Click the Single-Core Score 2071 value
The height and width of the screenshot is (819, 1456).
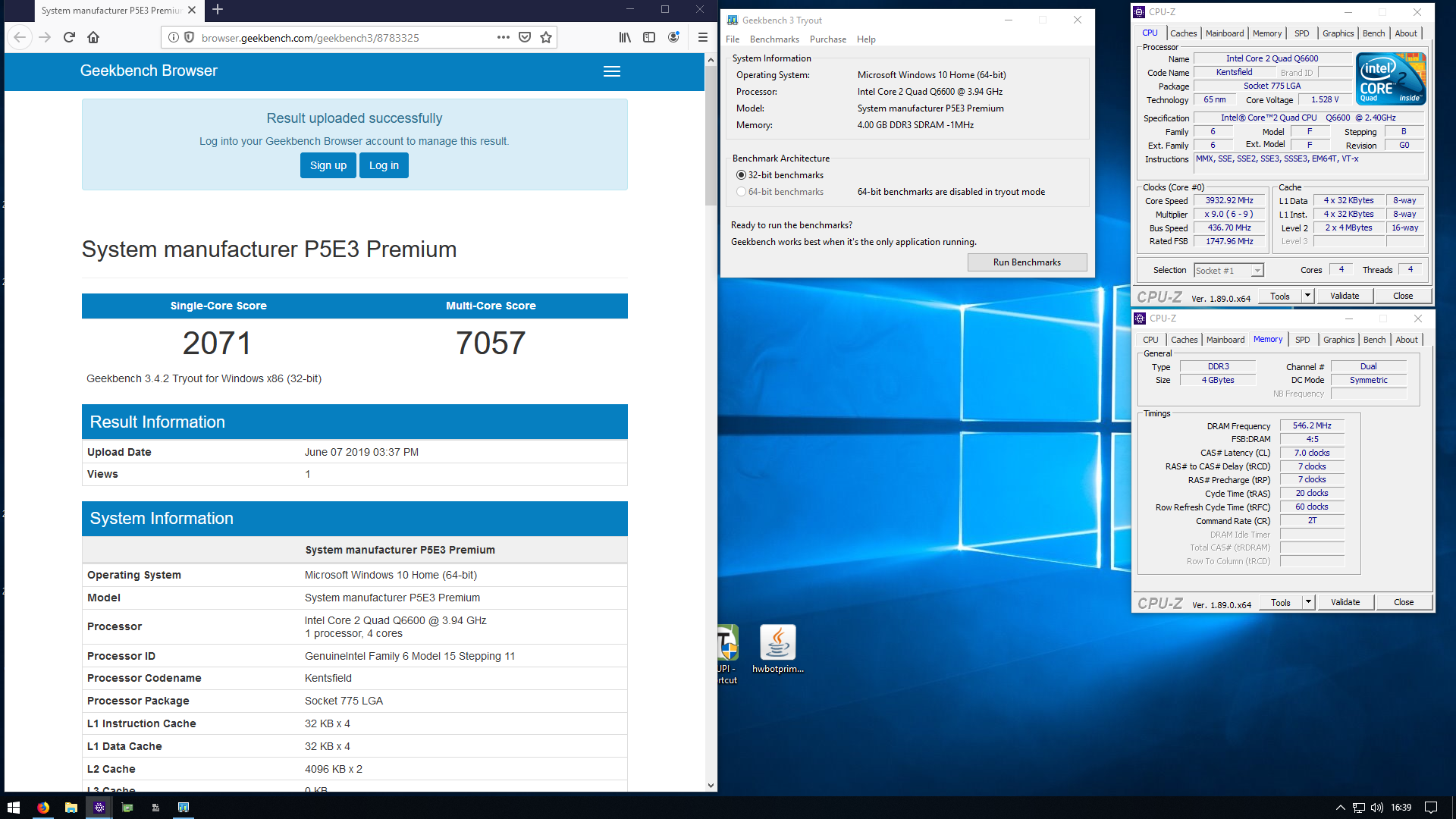(x=217, y=344)
